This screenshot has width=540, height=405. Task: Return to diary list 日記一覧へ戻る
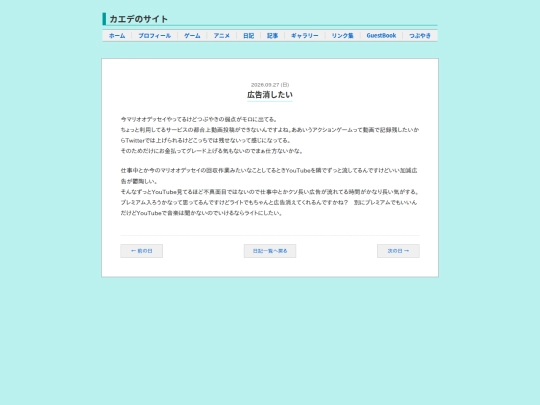click(x=270, y=251)
